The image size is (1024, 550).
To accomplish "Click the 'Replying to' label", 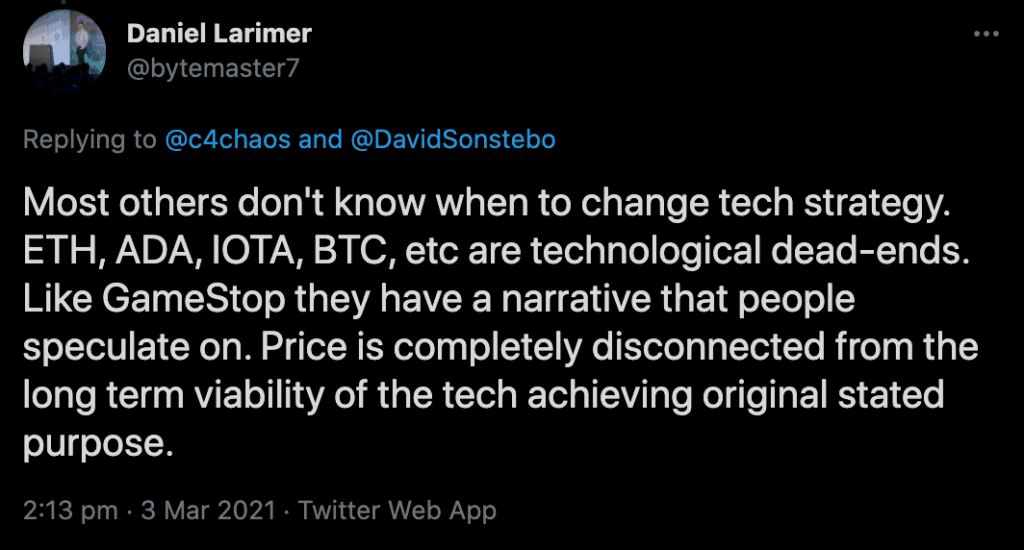I will 89,140.
